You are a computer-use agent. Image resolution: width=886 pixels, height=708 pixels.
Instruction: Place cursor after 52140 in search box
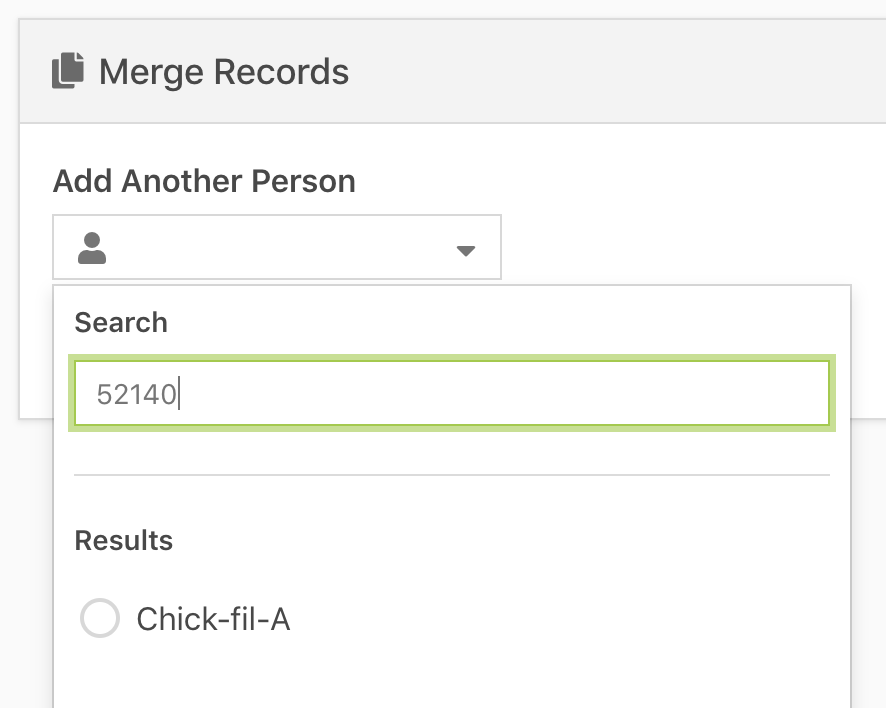179,394
